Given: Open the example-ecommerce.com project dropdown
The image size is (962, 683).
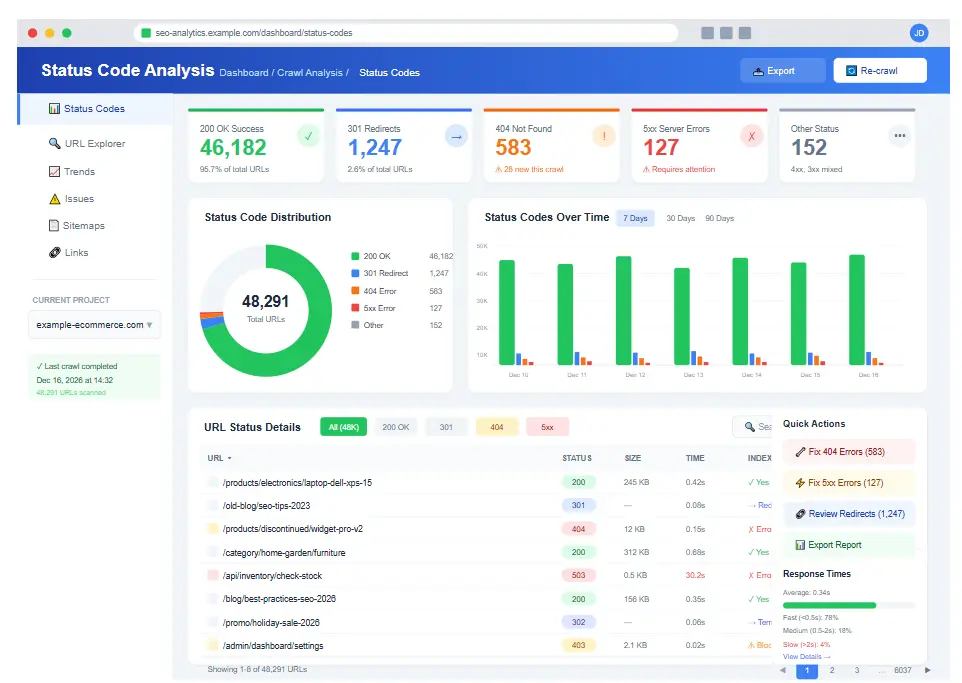Looking at the screenshot, I should click(94, 325).
